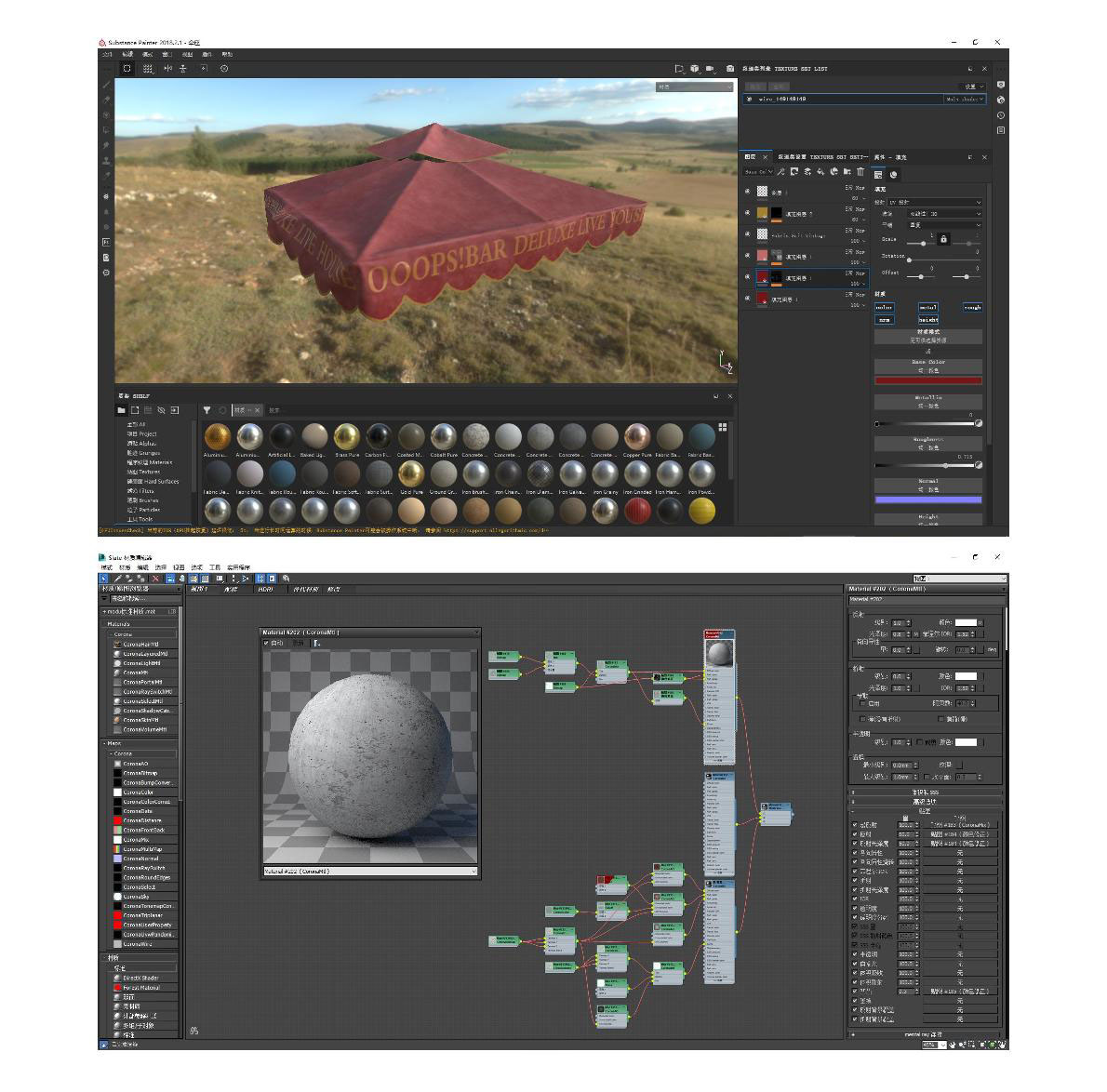The image size is (1107, 1092).
Task: Click the first map slot button in maps rollout
Action: (x=959, y=824)
